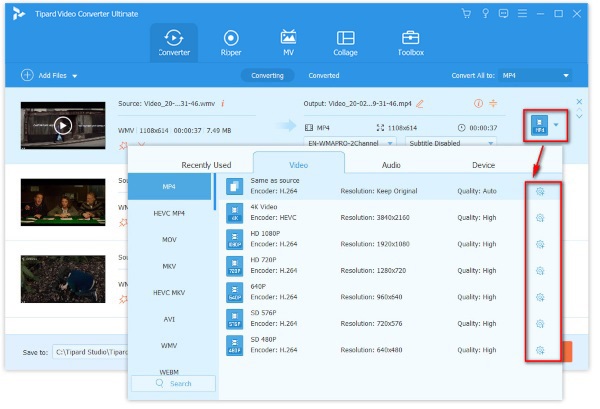Edit output file name with pencil icon
The width and height of the screenshot is (600, 409).
pyautogui.click(x=420, y=103)
